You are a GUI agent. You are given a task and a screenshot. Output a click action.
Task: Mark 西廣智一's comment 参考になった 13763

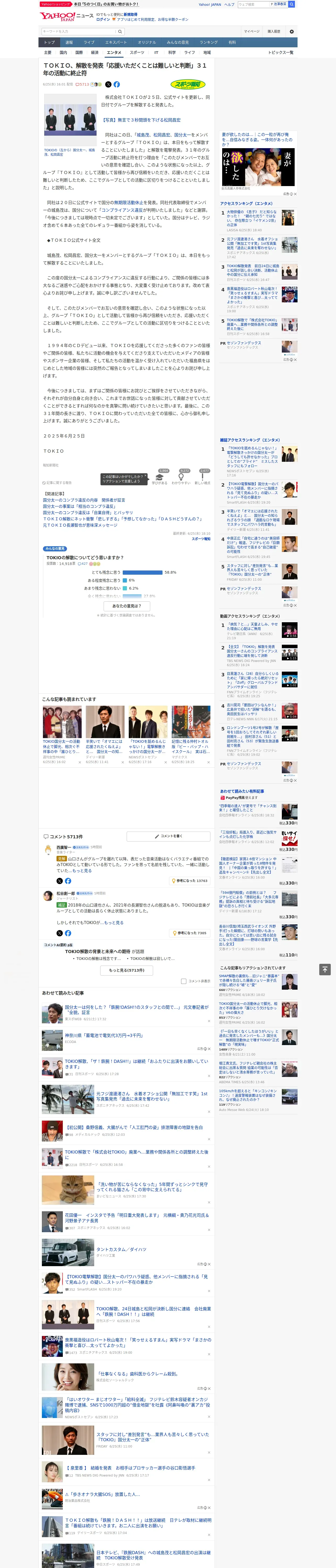coord(190,881)
